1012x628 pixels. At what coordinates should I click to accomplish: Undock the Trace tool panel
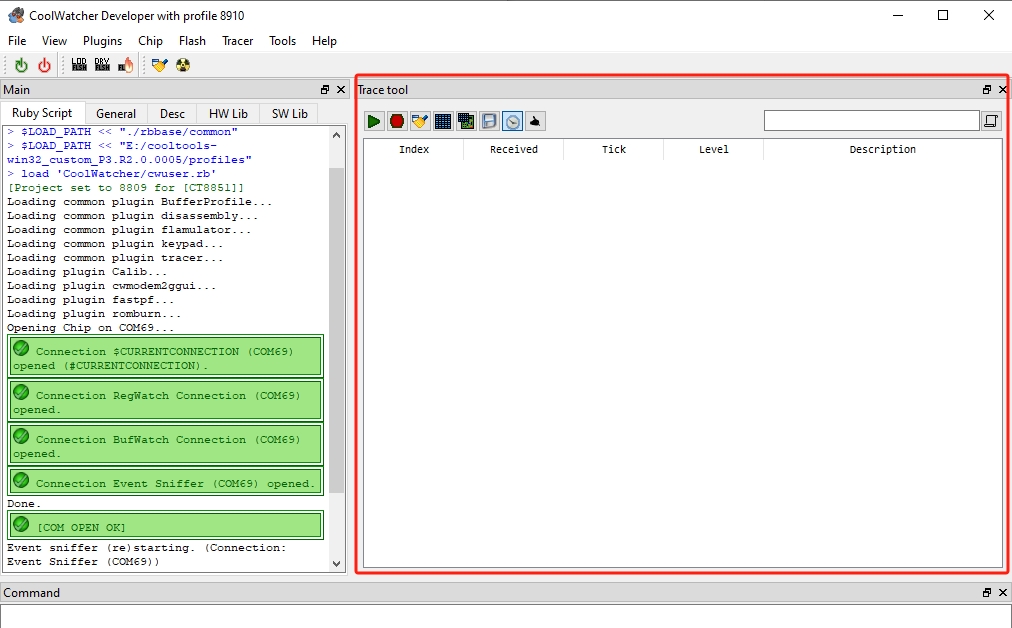tap(987, 90)
